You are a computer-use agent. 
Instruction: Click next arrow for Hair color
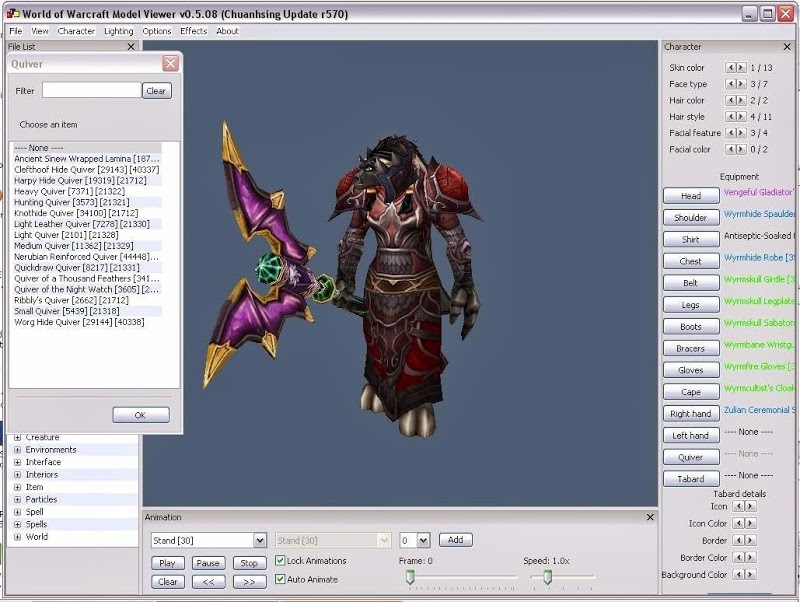pos(741,100)
